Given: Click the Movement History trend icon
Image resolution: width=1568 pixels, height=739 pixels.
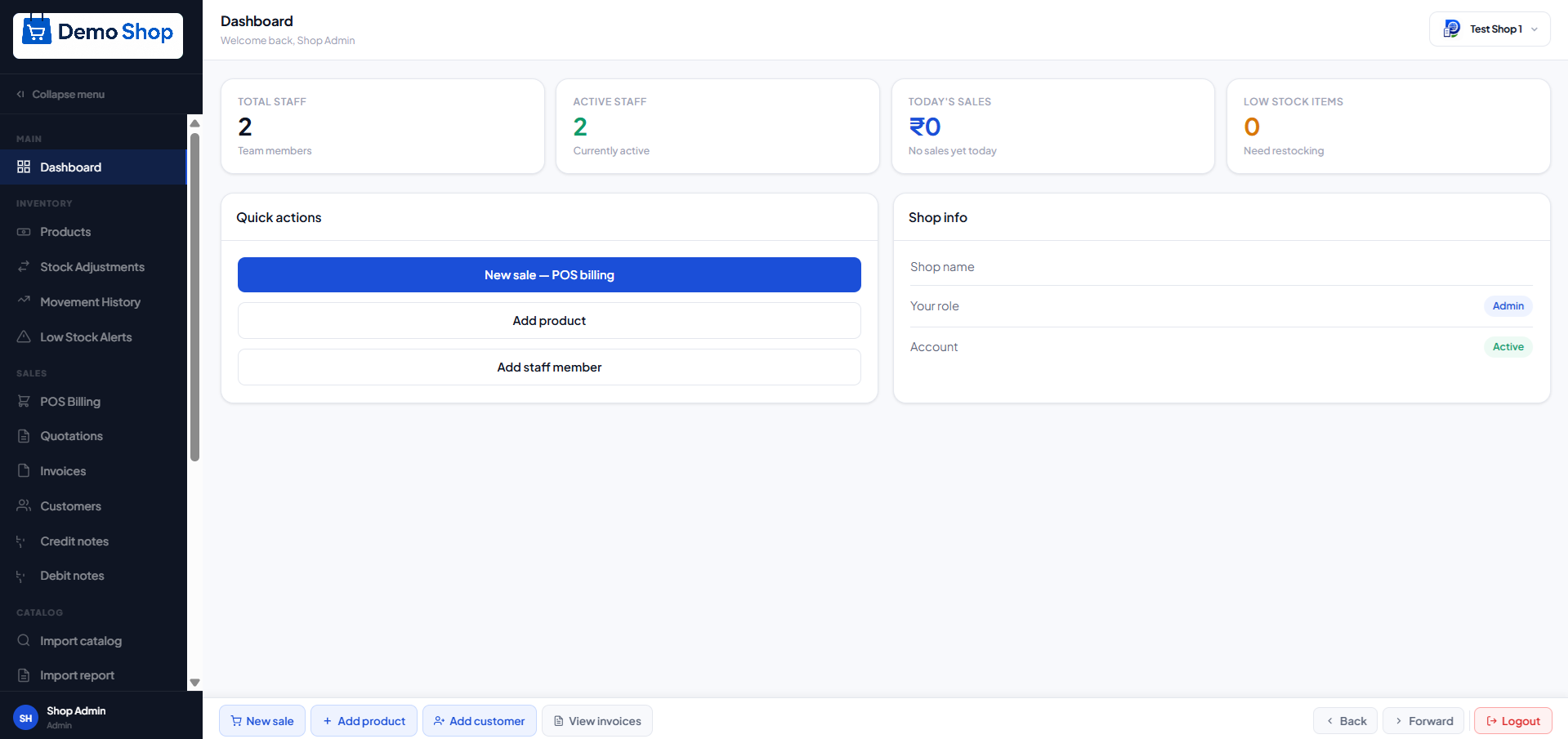Looking at the screenshot, I should click(x=24, y=301).
